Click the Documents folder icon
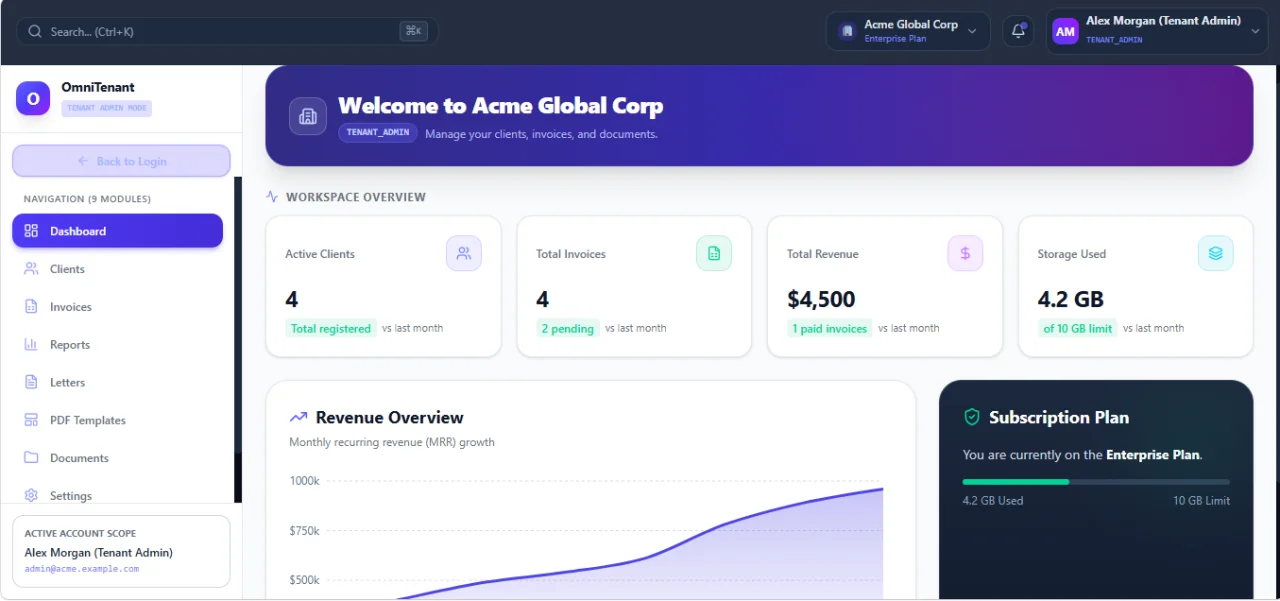Screen dimensions: 1280x601 (x=31, y=458)
